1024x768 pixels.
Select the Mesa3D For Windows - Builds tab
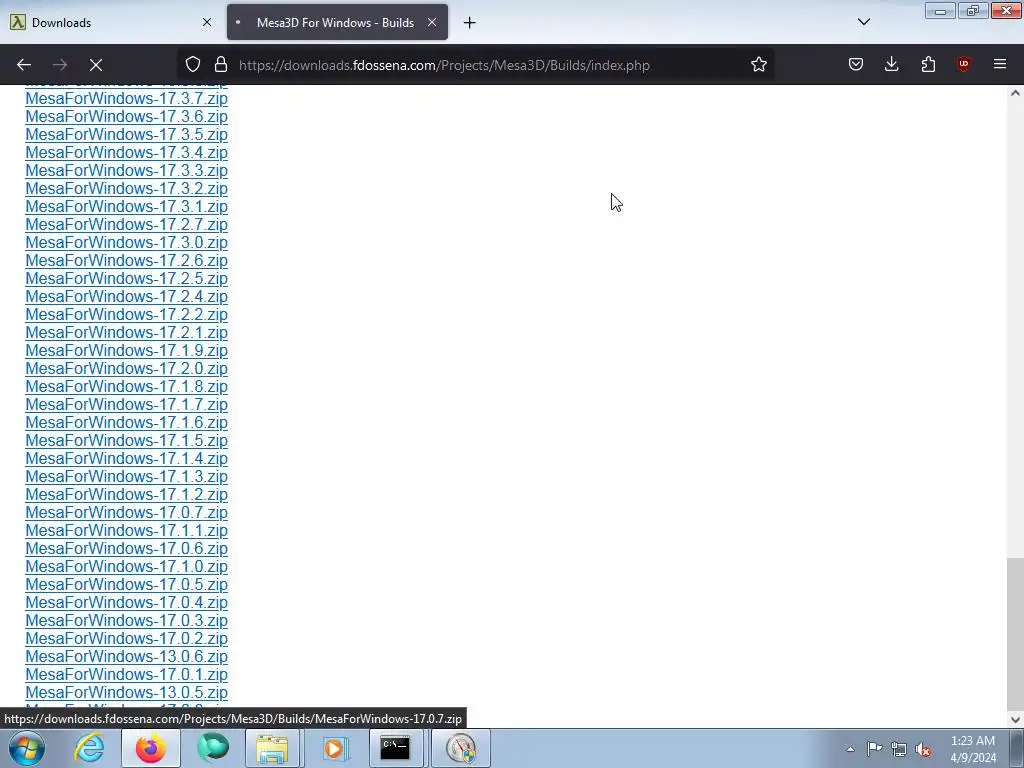click(x=337, y=23)
